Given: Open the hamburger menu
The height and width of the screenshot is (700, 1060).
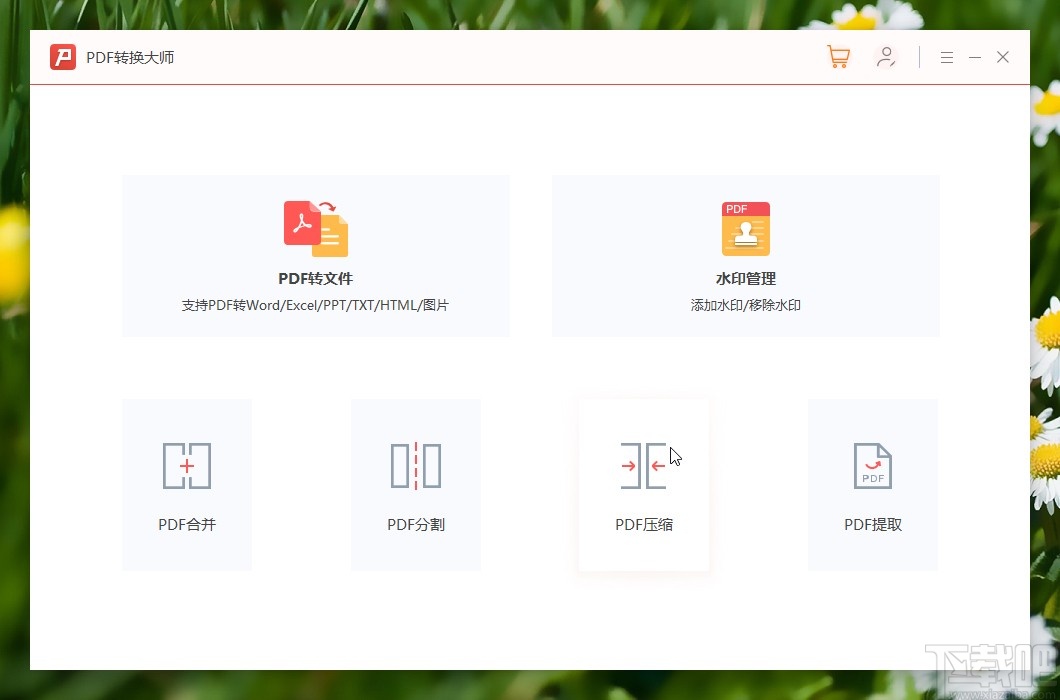Looking at the screenshot, I should pyautogui.click(x=946, y=57).
